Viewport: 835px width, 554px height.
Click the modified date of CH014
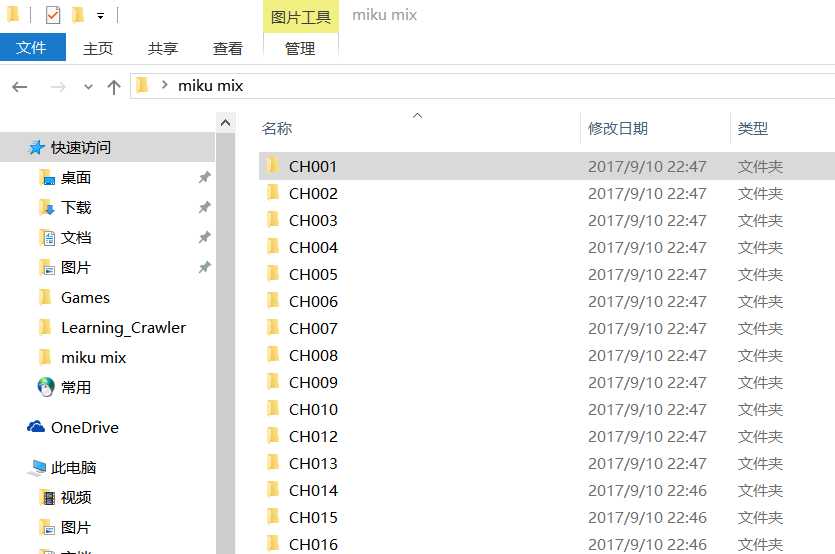[647, 491]
